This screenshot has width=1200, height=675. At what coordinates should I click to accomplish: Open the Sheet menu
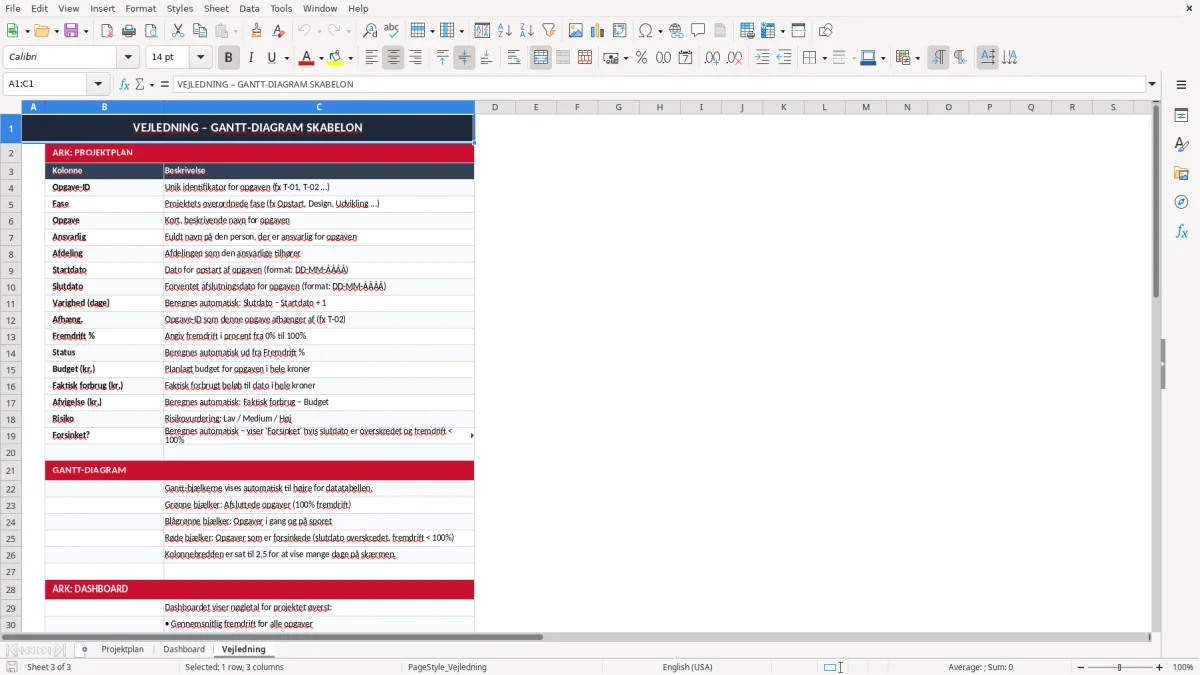216,8
